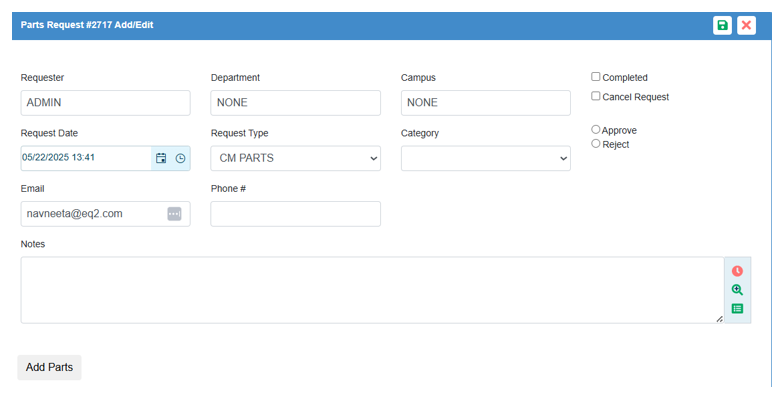Click the clock icon beside Request Date
The height and width of the screenshot is (402, 779).
[x=180, y=158]
